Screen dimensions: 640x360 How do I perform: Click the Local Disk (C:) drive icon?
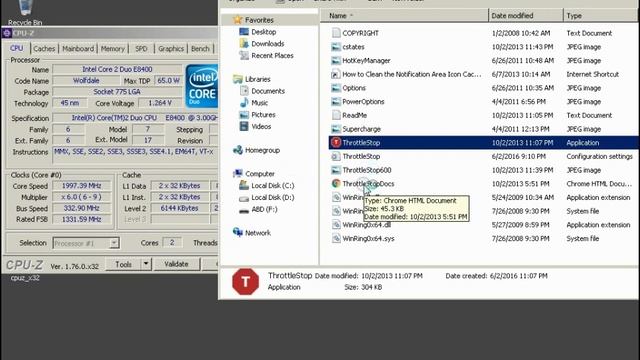click(x=244, y=185)
